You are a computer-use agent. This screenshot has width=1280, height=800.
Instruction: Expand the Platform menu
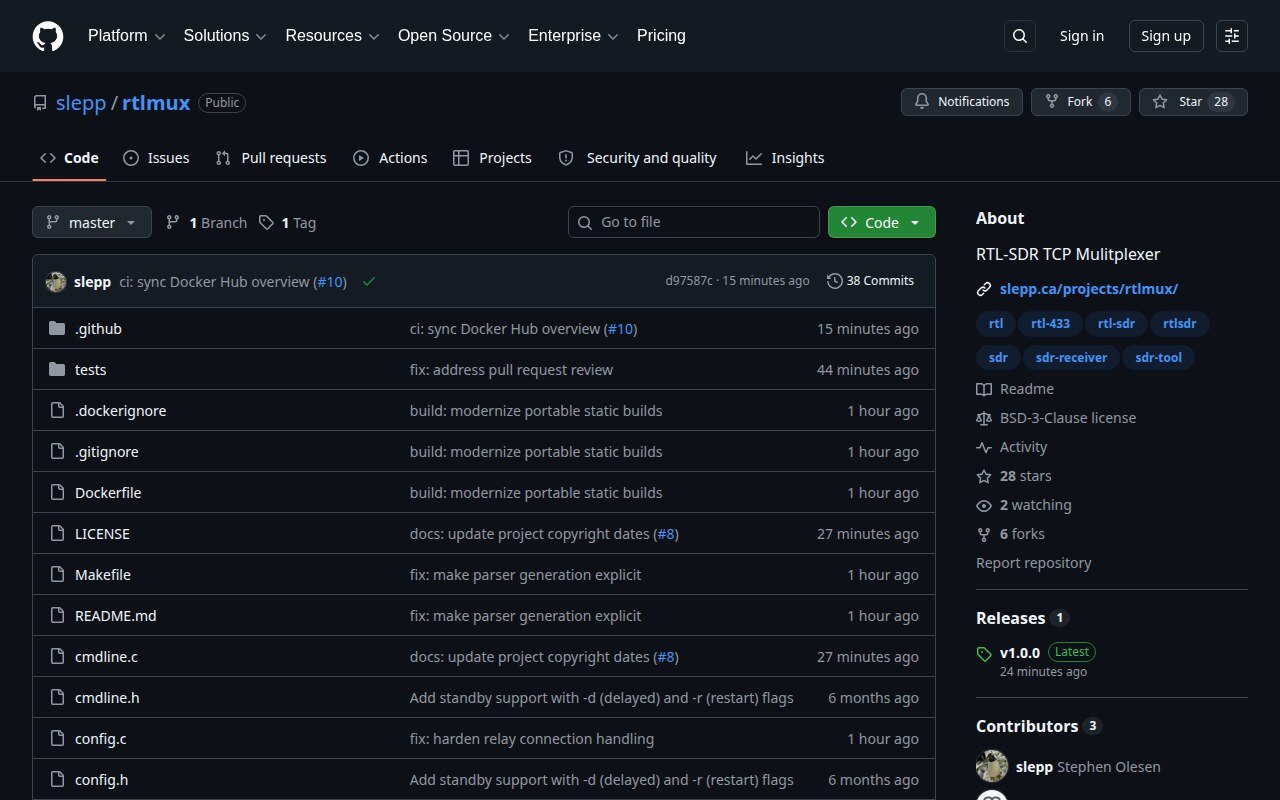tap(126, 36)
